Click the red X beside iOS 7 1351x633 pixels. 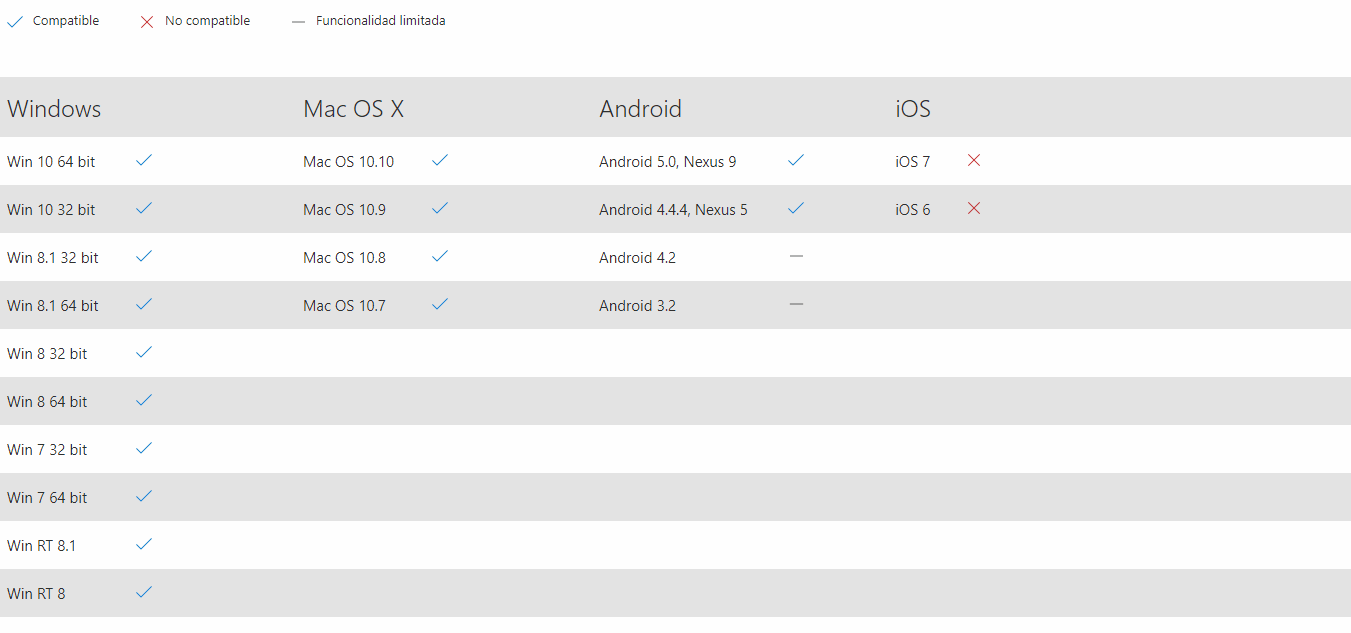click(974, 160)
